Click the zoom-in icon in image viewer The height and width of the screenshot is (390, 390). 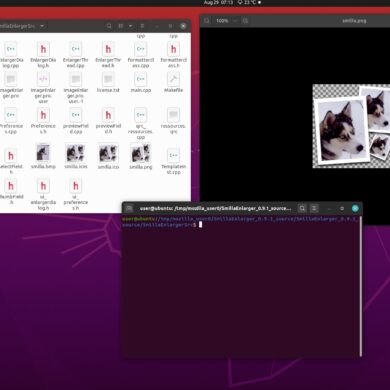(245, 21)
